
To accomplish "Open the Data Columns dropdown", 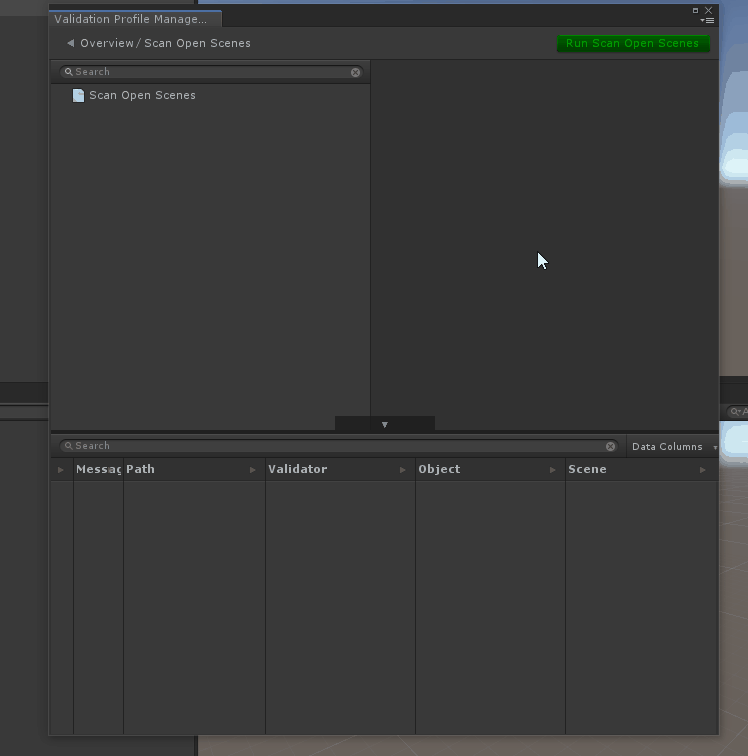I will 672,447.
